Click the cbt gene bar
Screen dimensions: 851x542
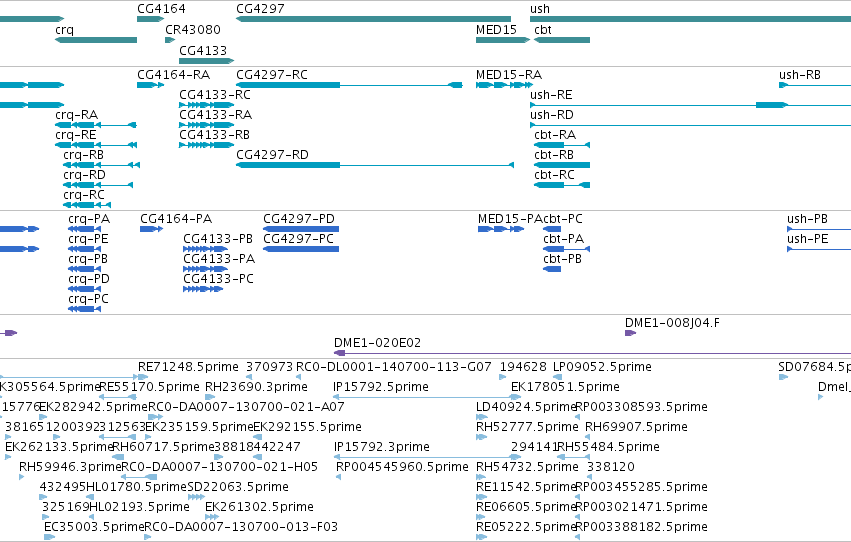(x=562, y=40)
